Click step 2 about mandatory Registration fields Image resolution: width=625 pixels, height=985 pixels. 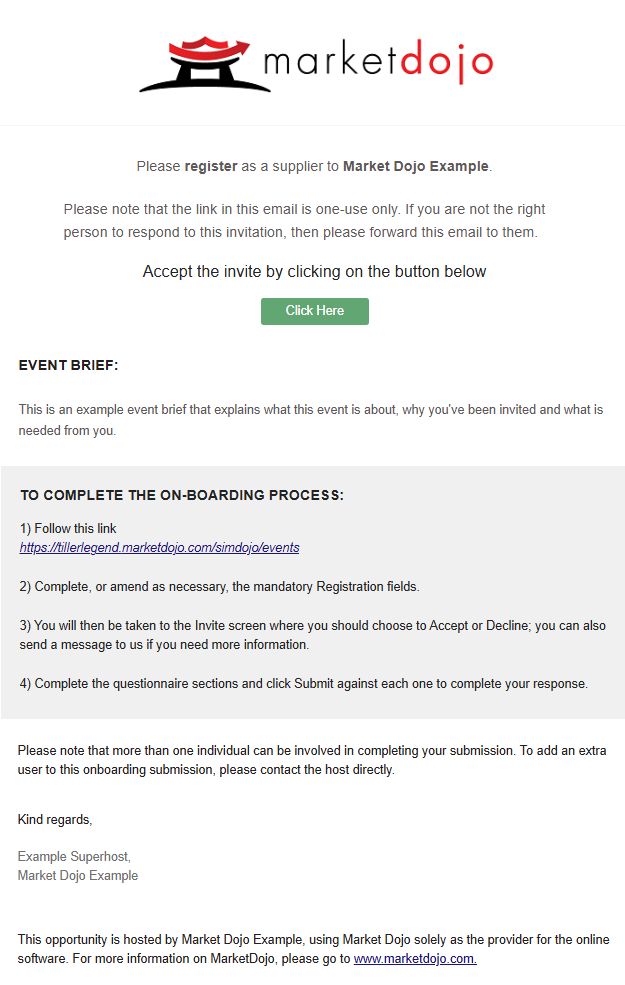219,587
